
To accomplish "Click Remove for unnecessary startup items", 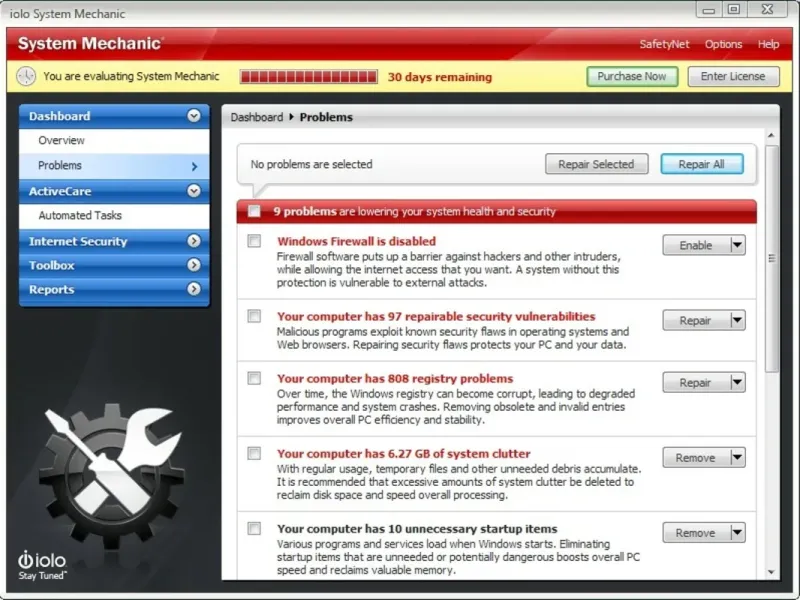I will coord(696,533).
